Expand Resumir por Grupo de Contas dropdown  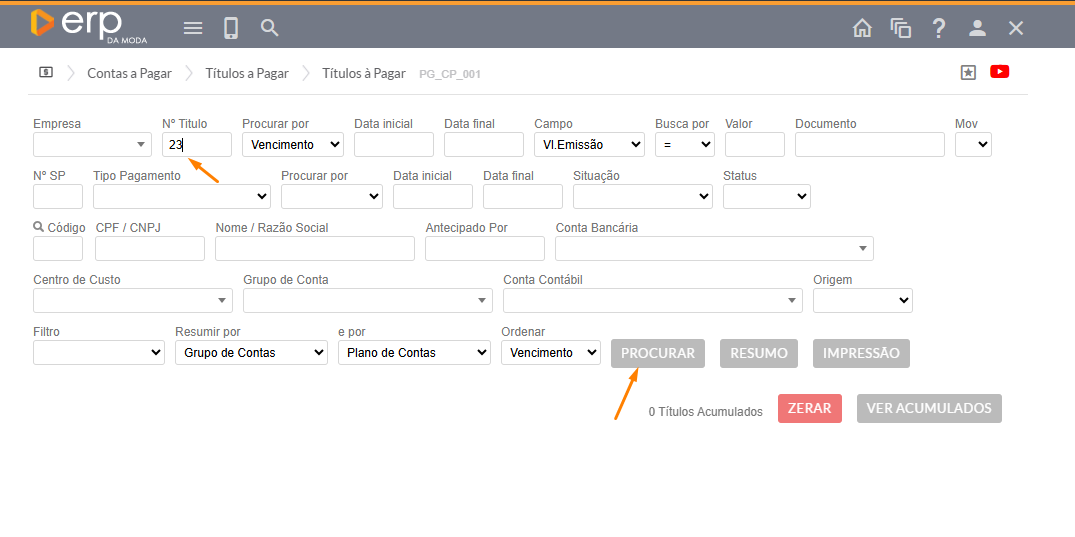251,353
